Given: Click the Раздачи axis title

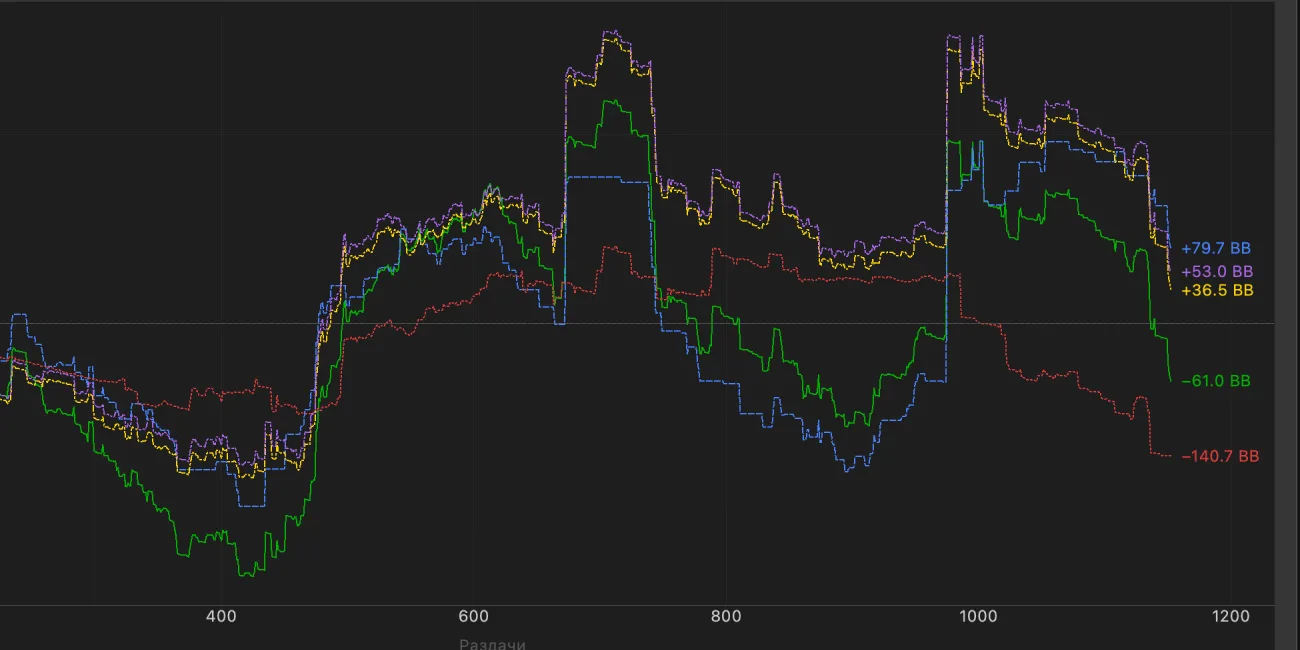Looking at the screenshot, I should point(492,643).
